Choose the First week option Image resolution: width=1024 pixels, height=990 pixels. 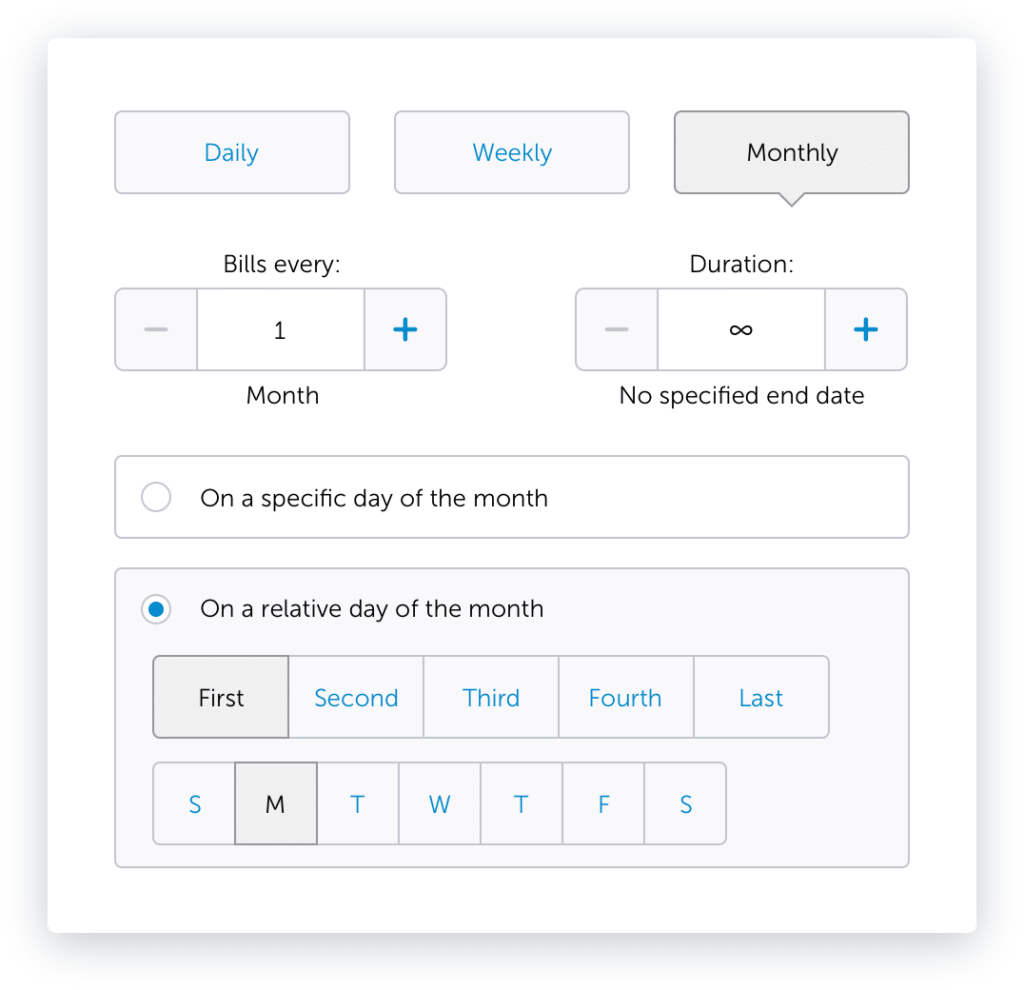[221, 698]
